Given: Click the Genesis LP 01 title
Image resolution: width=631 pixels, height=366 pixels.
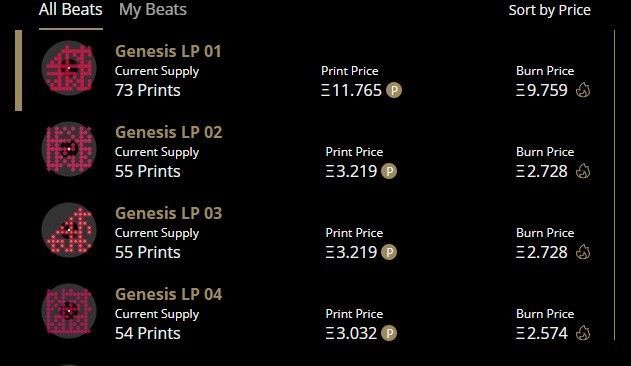Looking at the screenshot, I should [x=168, y=51].
